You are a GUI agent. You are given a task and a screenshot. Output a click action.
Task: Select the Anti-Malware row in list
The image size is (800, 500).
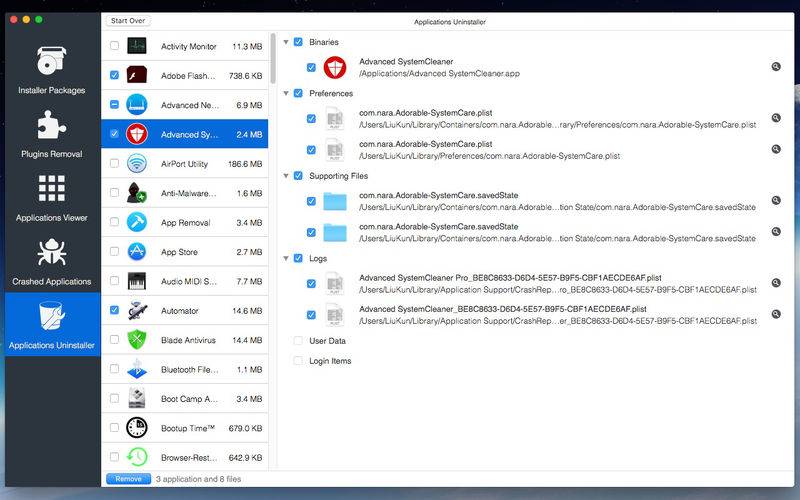coord(185,193)
